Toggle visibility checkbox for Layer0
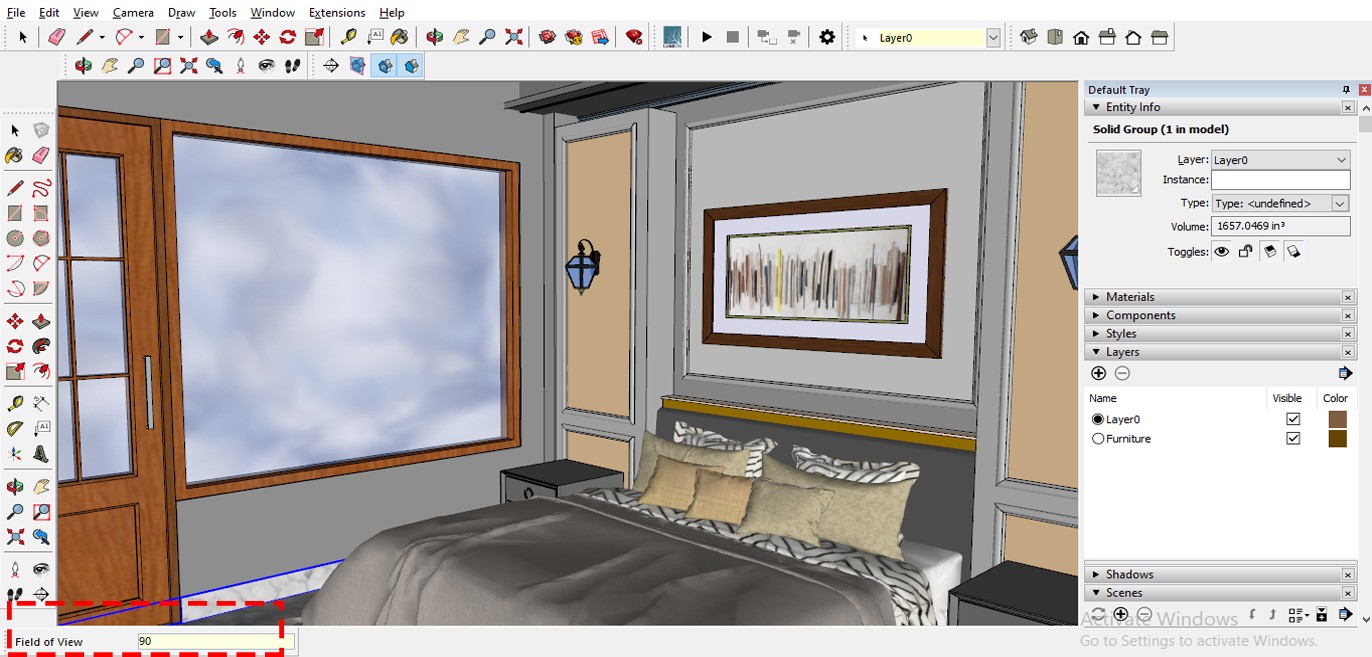The image size is (1372, 657). (x=1293, y=419)
